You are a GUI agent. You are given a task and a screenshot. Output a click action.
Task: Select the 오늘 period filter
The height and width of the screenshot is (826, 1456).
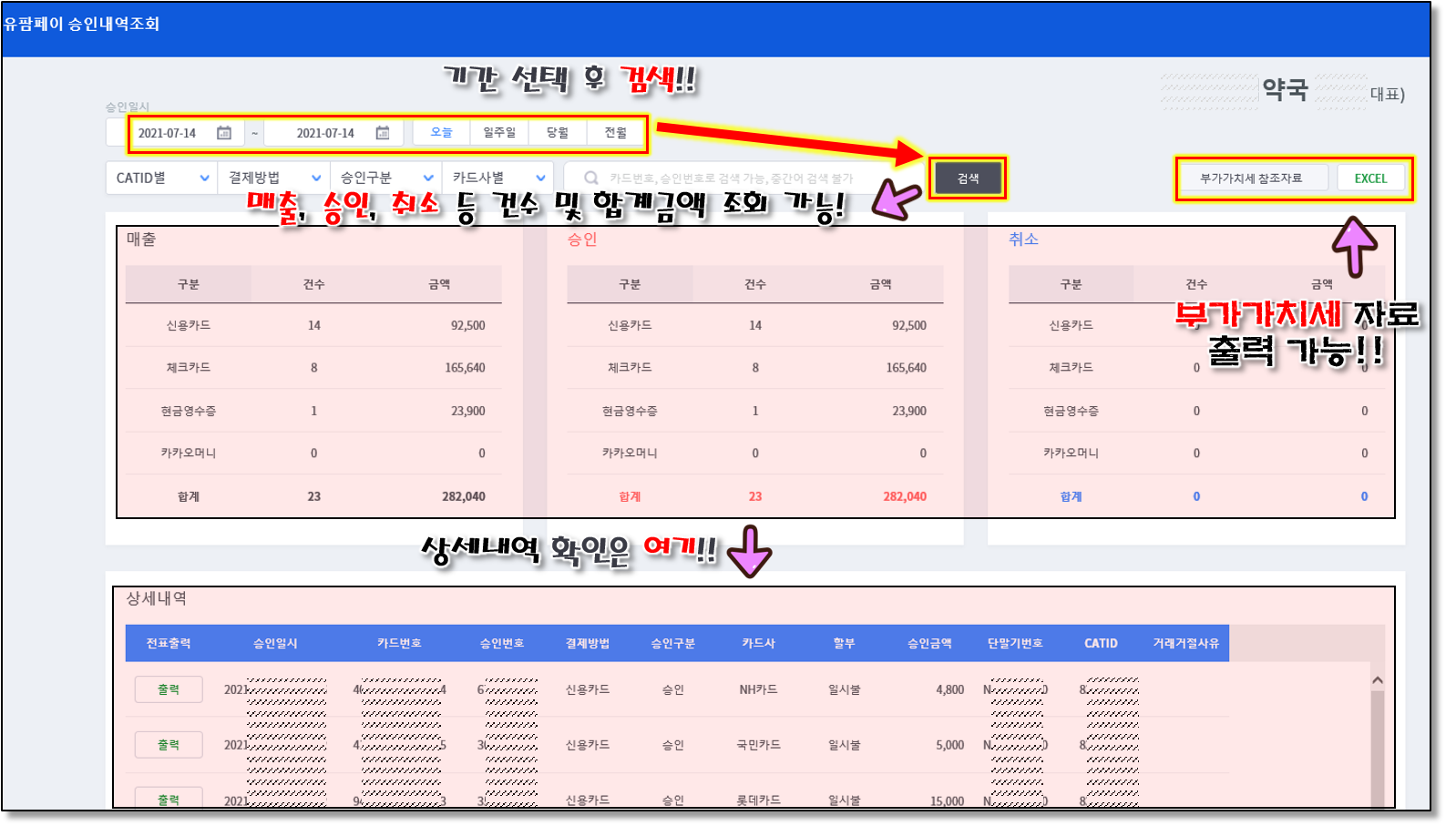[x=441, y=133]
